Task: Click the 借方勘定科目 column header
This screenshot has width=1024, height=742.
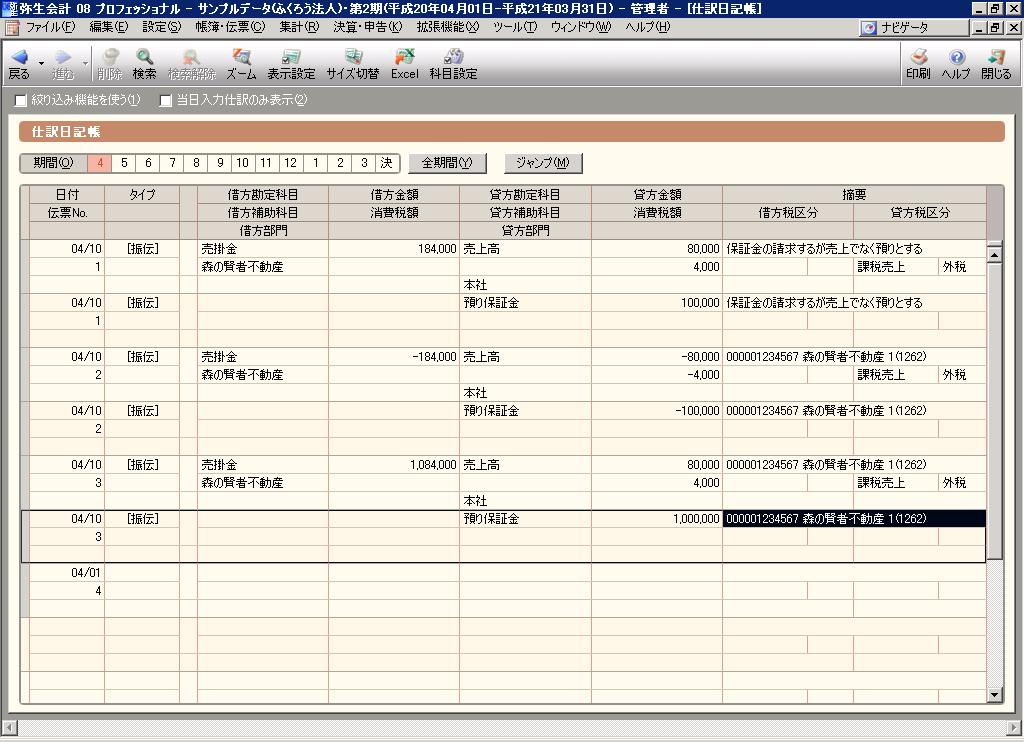Action: pos(263,195)
